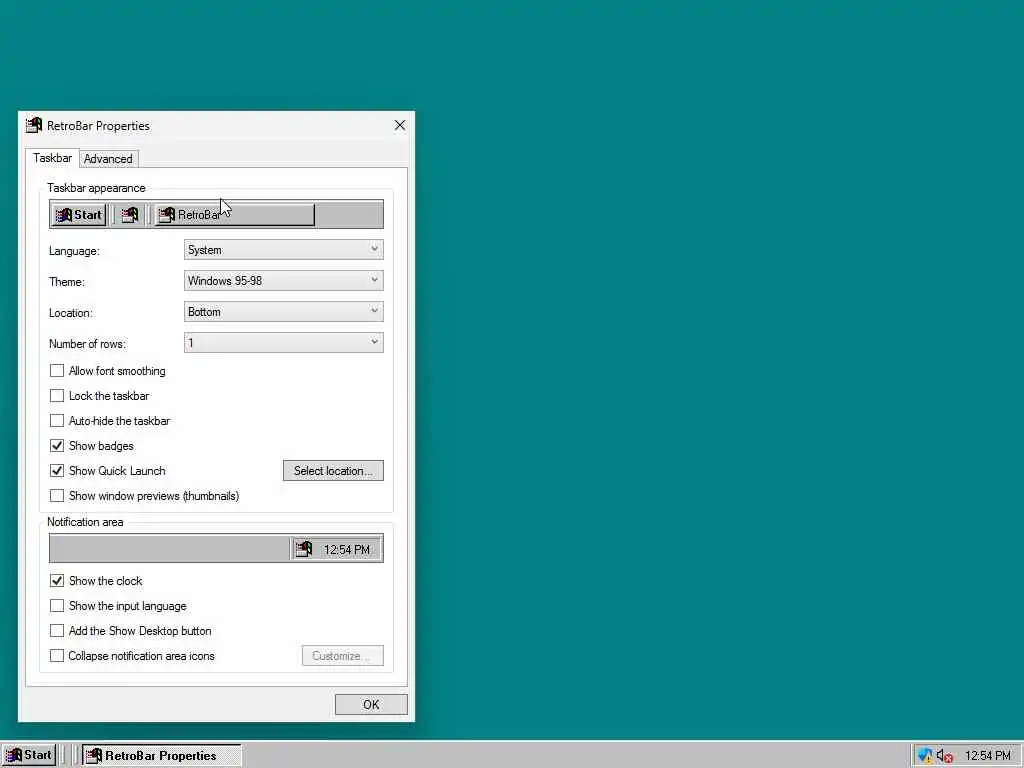Viewport: 1024px width, 768px height.
Task: Click the Number of rows: label
Action: [88, 344]
